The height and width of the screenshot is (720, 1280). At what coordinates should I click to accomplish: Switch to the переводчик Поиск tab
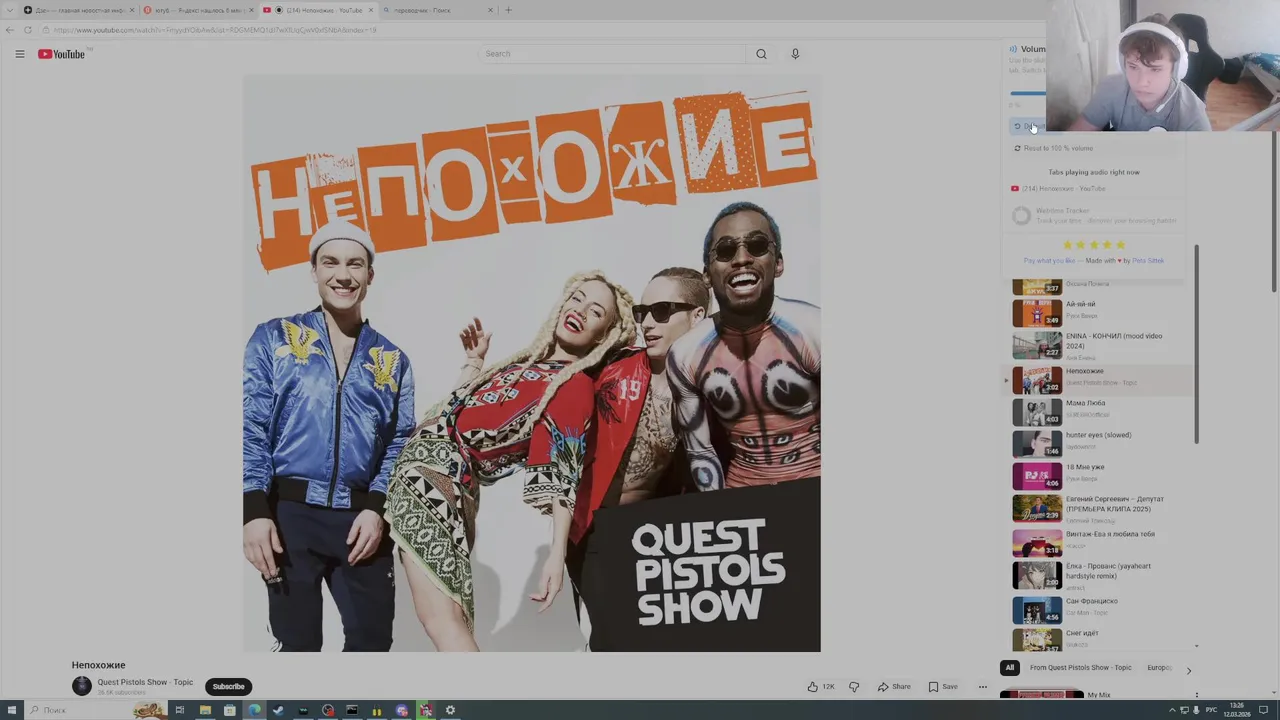[437, 10]
